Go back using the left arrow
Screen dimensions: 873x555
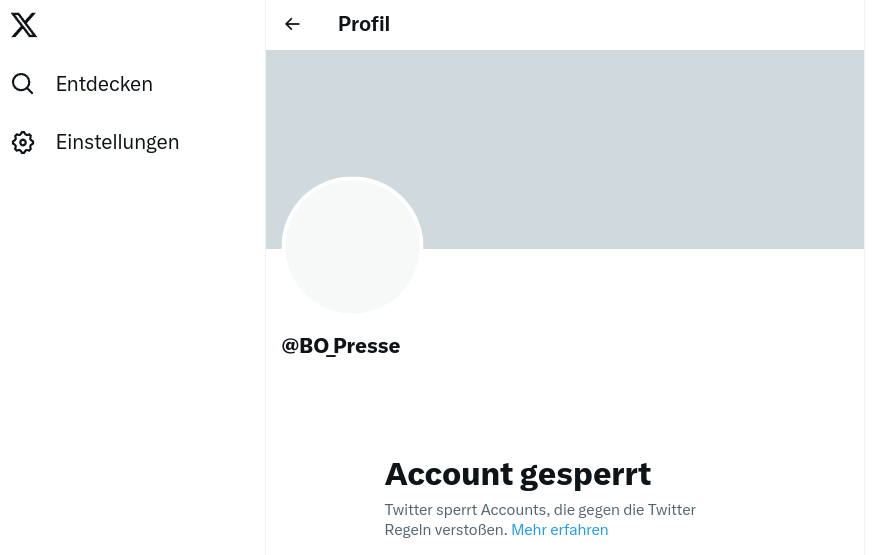coord(292,24)
